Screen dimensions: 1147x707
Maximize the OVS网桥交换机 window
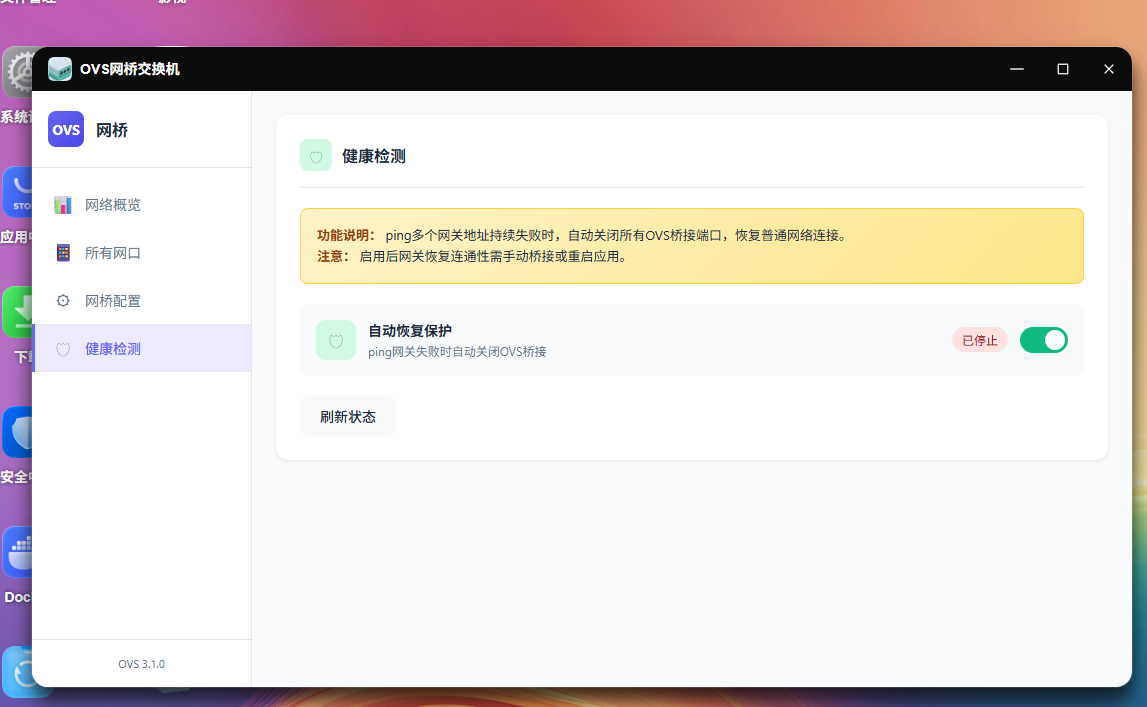click(x=1063, y=69)
